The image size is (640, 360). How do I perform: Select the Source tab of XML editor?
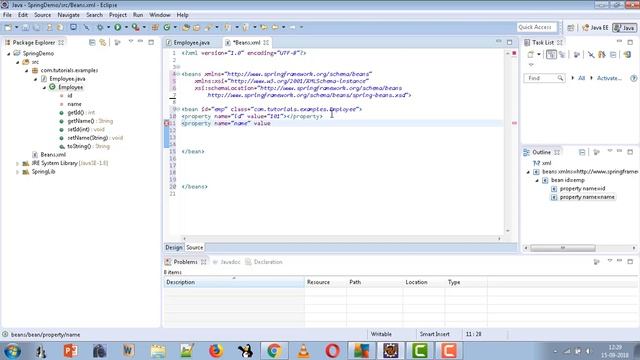[194, 247]
